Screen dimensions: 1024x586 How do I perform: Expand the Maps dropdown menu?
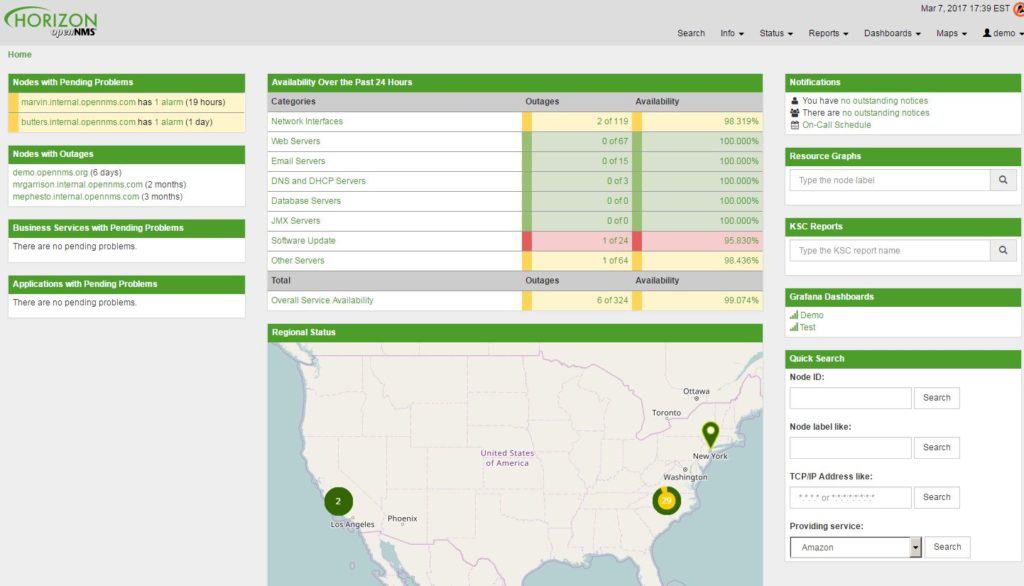tap(951, 33)
